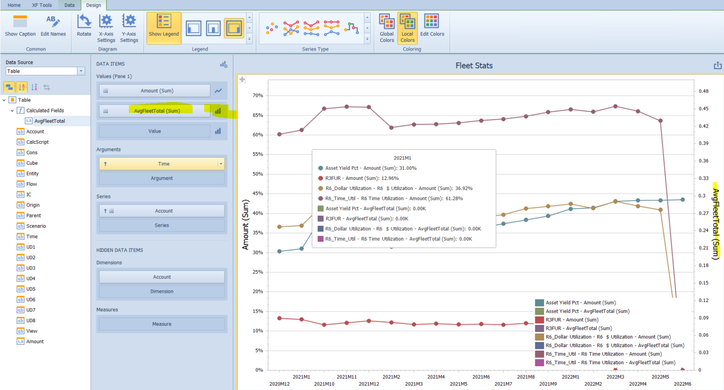Choose the fourth line series type icon

tap(332, 28)
